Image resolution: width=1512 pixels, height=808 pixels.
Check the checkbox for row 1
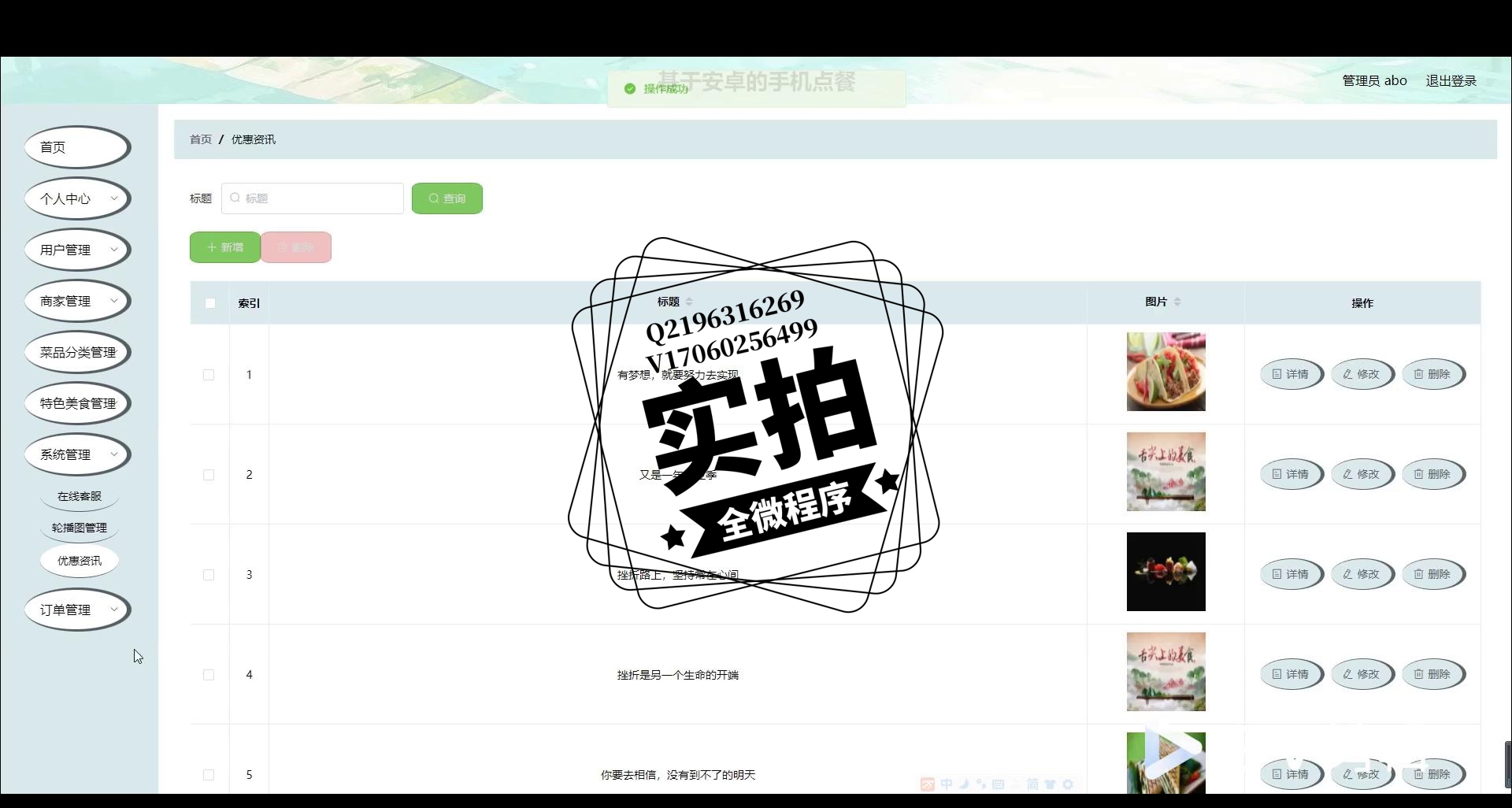[x=209, y=375]
